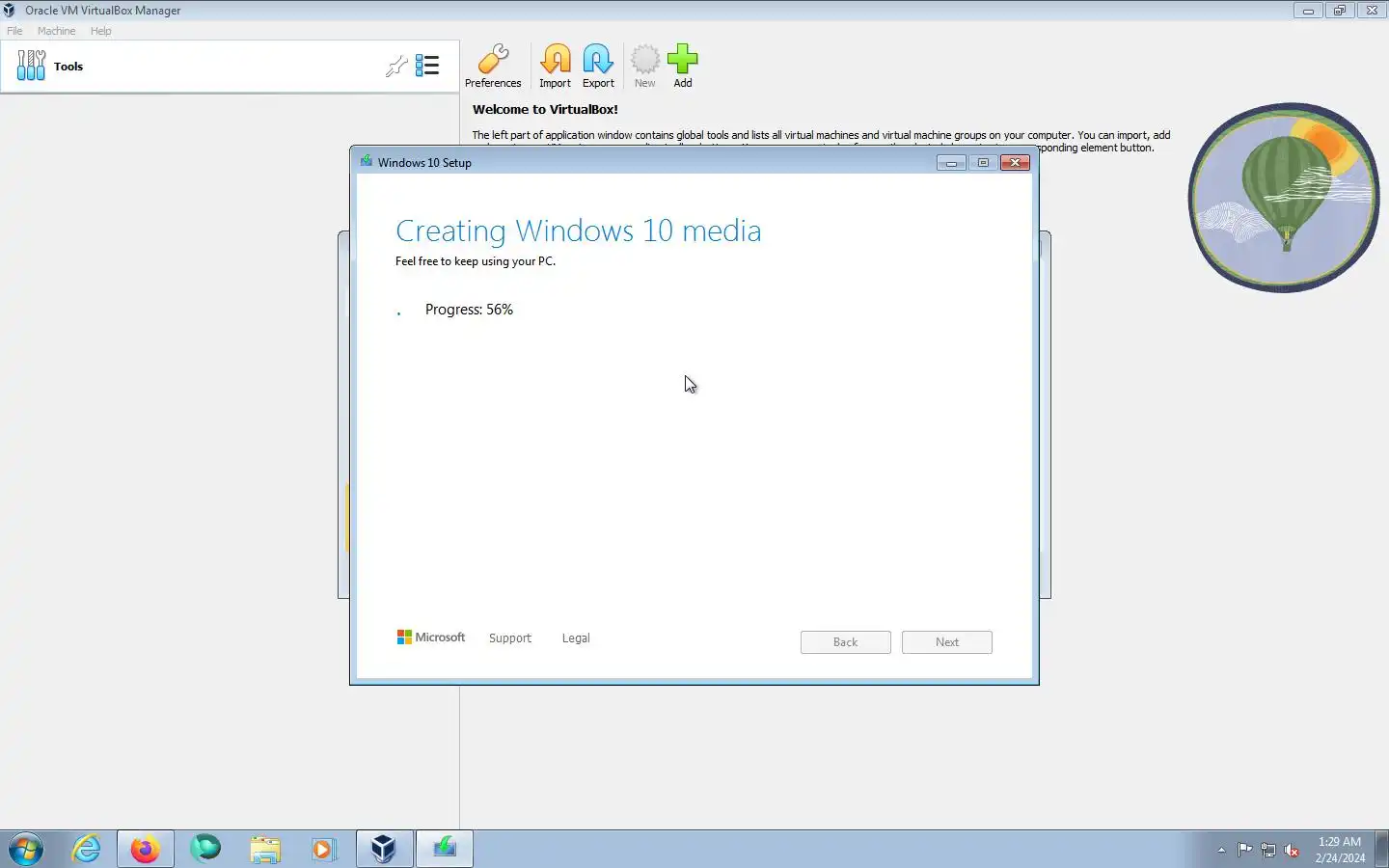Screen dimensions: 1389x868
Task: Click the Import appliance icon
Action: coord(555,66)
